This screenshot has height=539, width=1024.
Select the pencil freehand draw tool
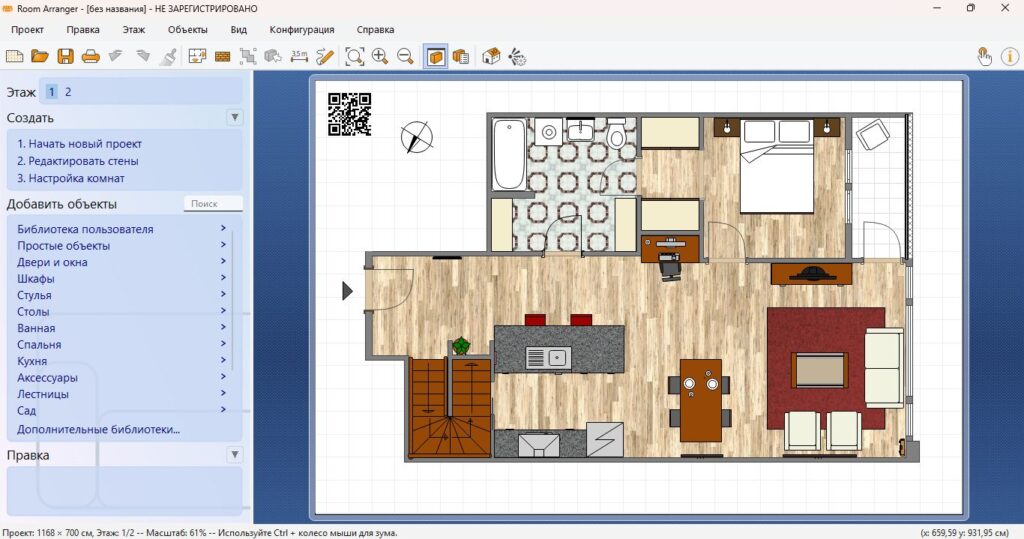tap(325, 57)
